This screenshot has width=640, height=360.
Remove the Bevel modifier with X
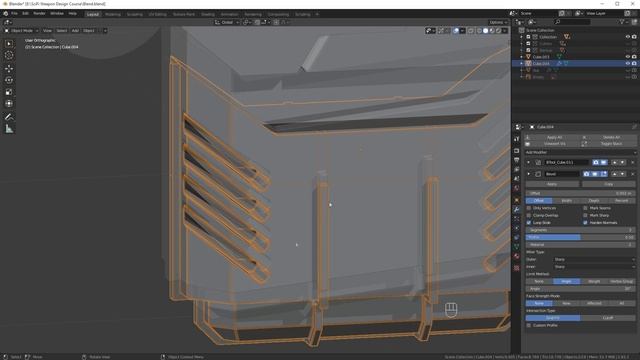click(x=633, y=174)
